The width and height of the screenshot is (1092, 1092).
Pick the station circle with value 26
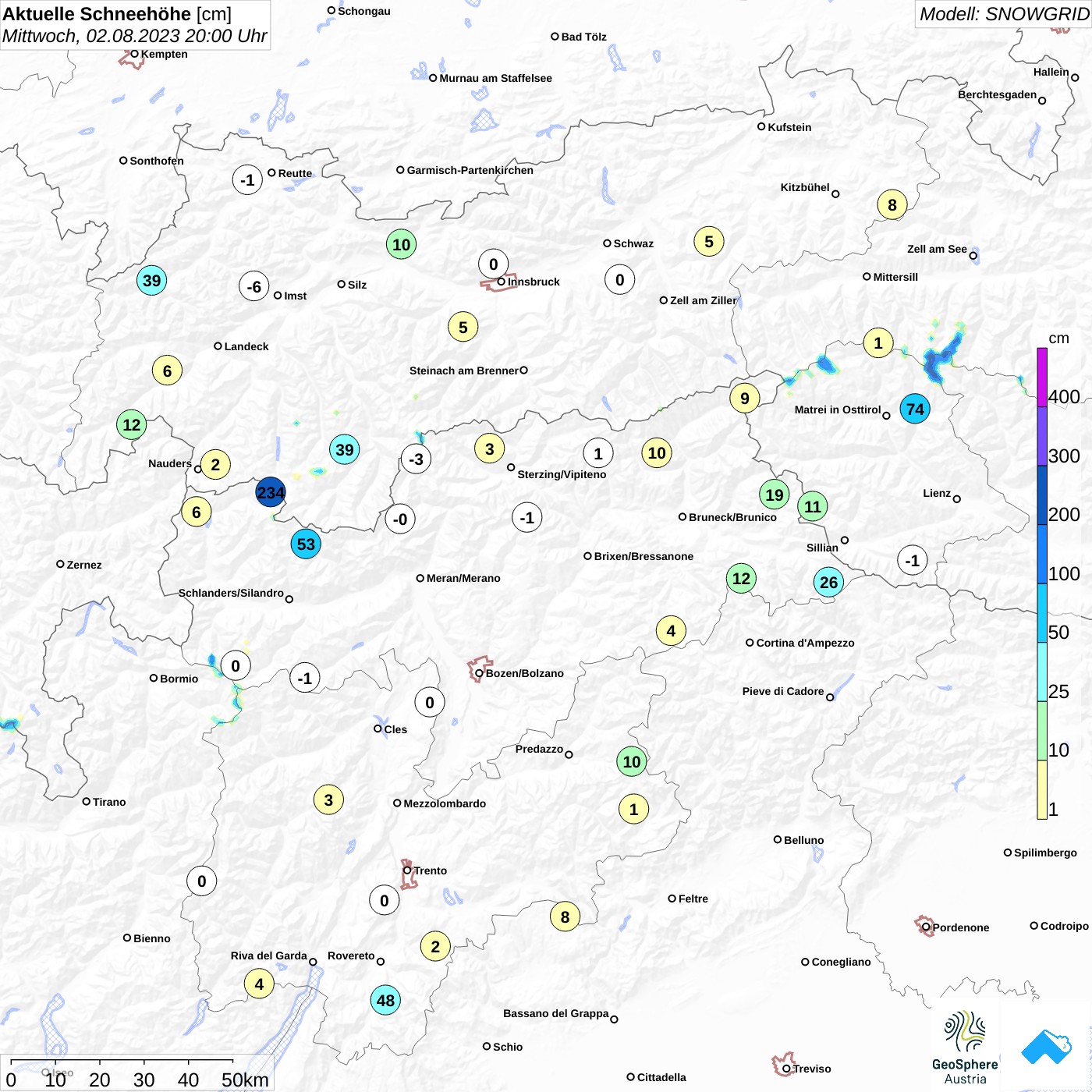click(x=828, y=582)
